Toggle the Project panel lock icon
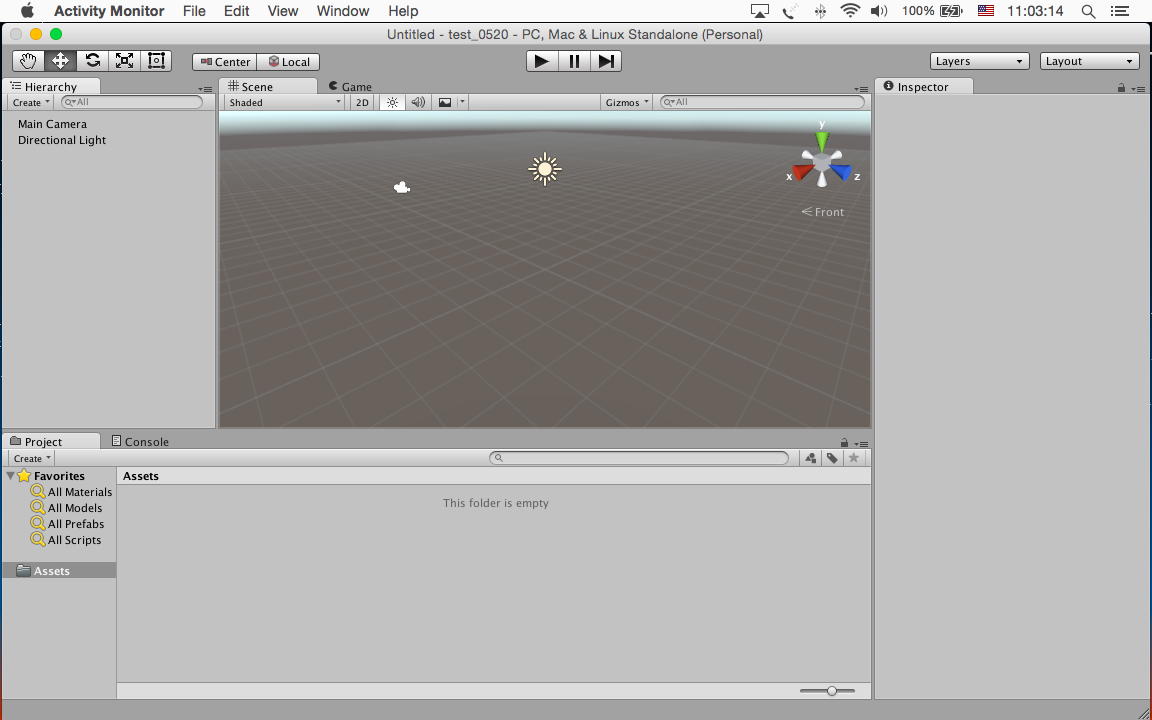Image resolution: width=1152 pixels, height=720 pixels. 844,442
